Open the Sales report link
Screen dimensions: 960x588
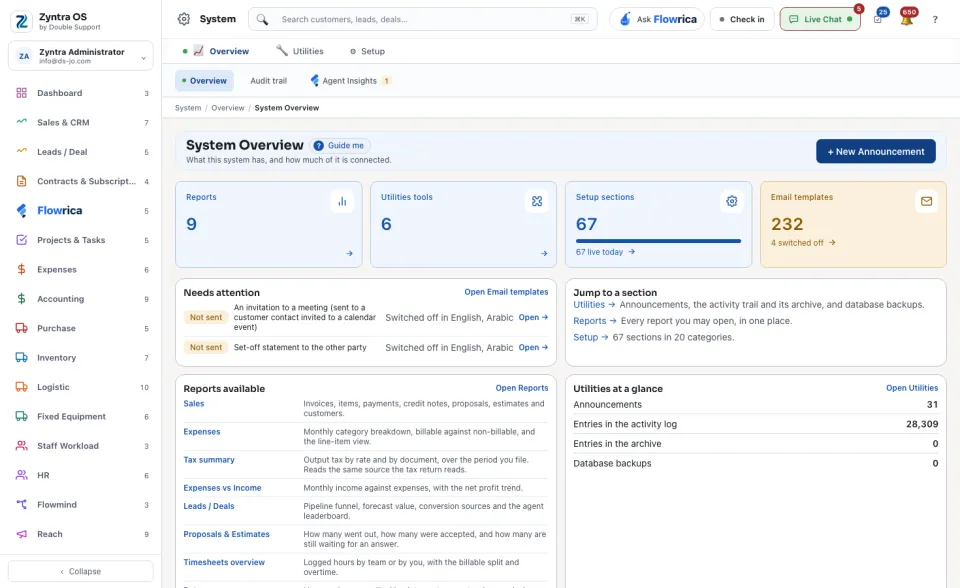coord(193,404)
